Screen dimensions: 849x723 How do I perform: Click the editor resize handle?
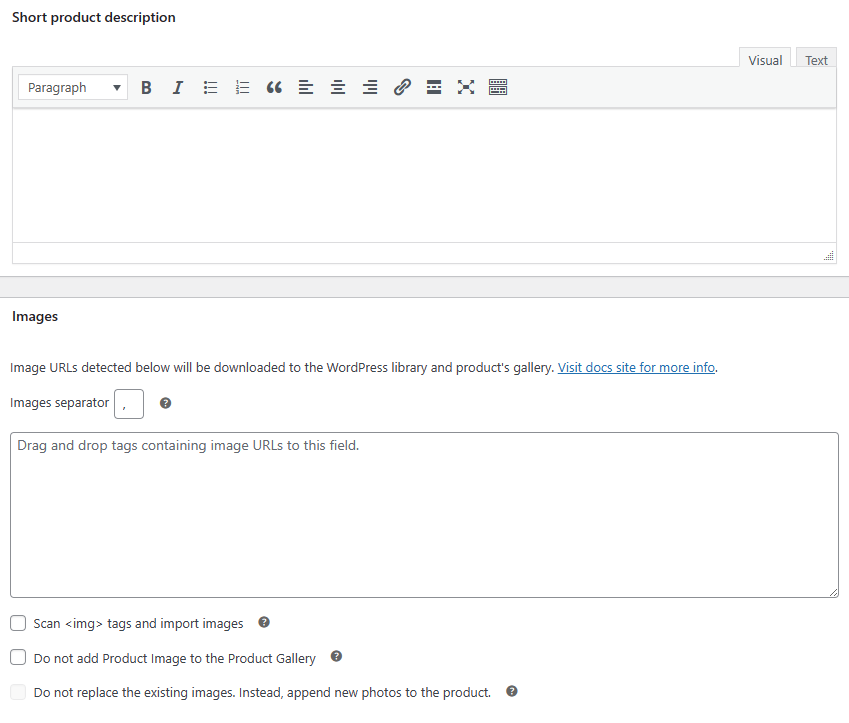pos(829,256)
